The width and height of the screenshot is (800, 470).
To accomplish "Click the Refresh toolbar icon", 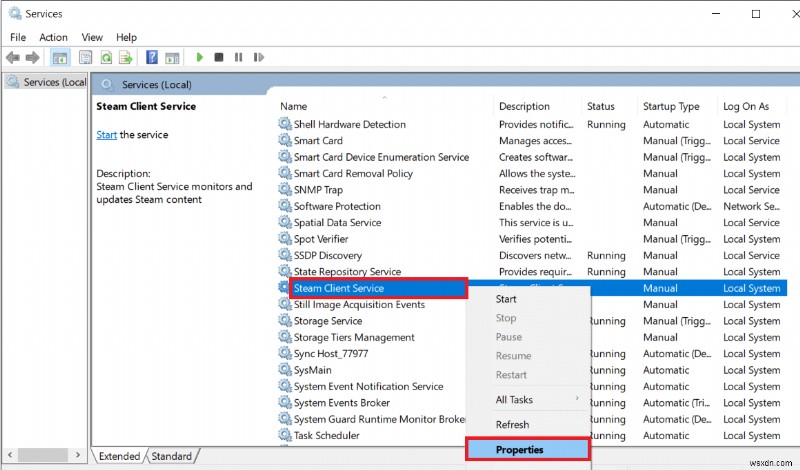I will [106, 58].
